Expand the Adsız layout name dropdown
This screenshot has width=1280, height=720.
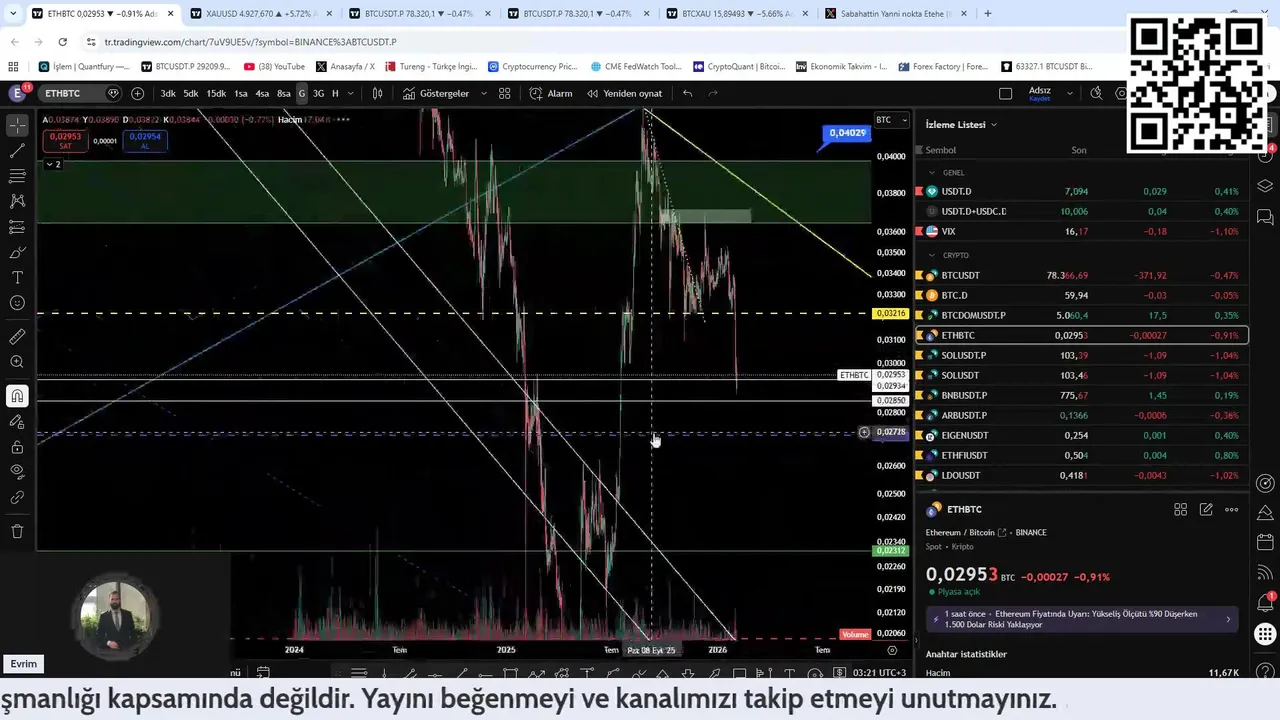[x=1069, y=93]
